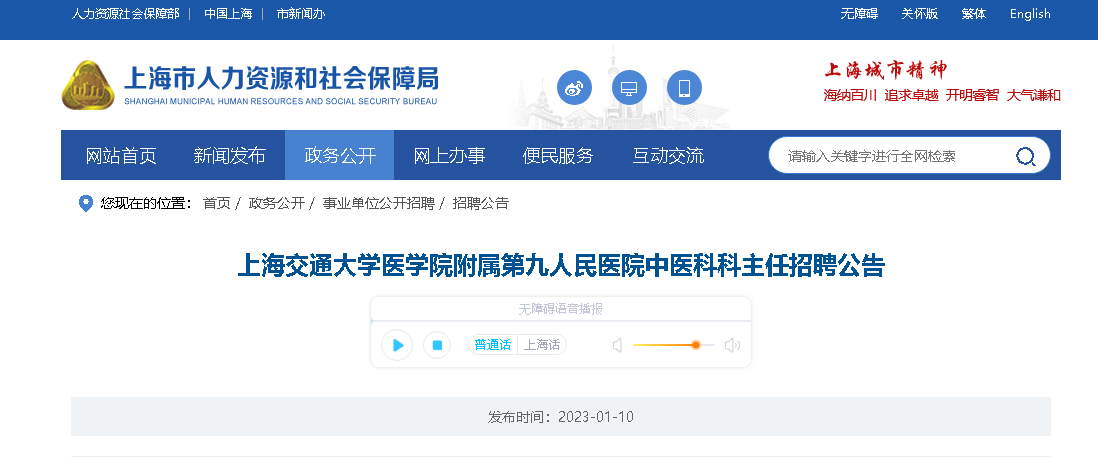Go to 政务公开 breadcrumb

coord(277,204)
